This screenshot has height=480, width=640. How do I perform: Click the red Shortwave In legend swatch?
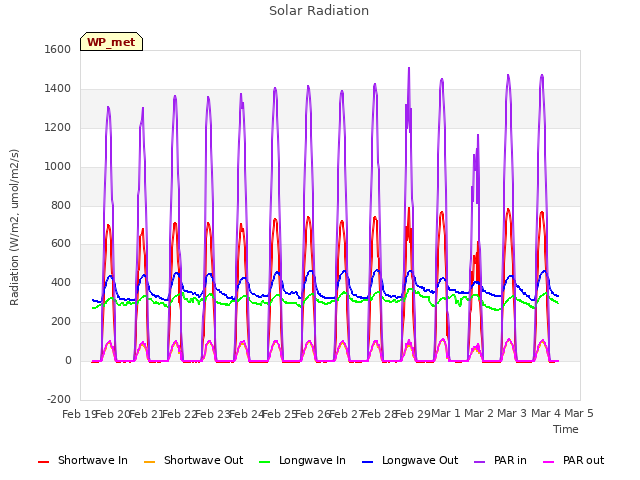tap(43, 462)
